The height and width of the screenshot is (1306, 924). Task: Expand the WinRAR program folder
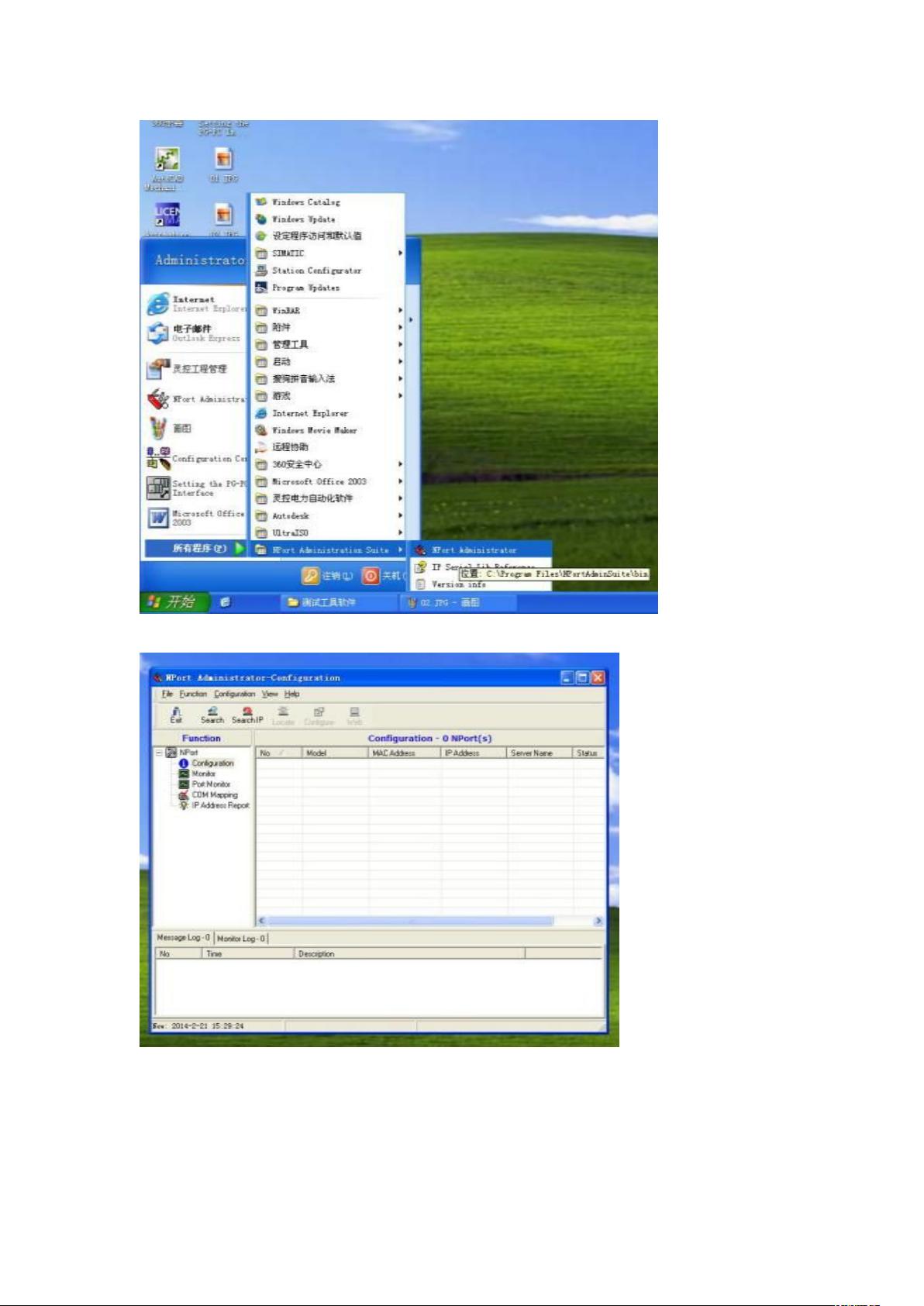329,311
